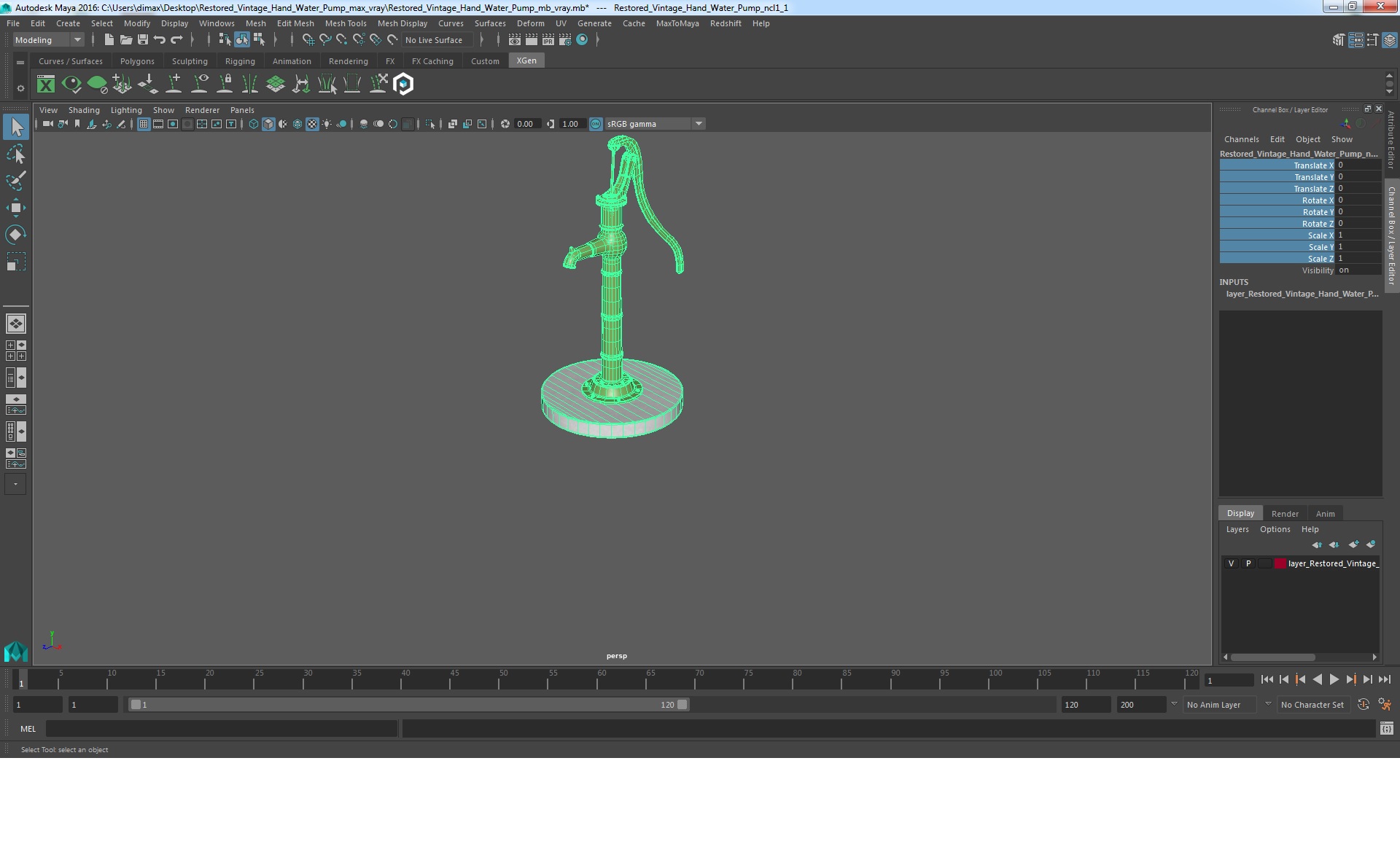Screen dimensions: 1400x844
Task: Click the red layer color swatch
Action: coord(1280,563)
